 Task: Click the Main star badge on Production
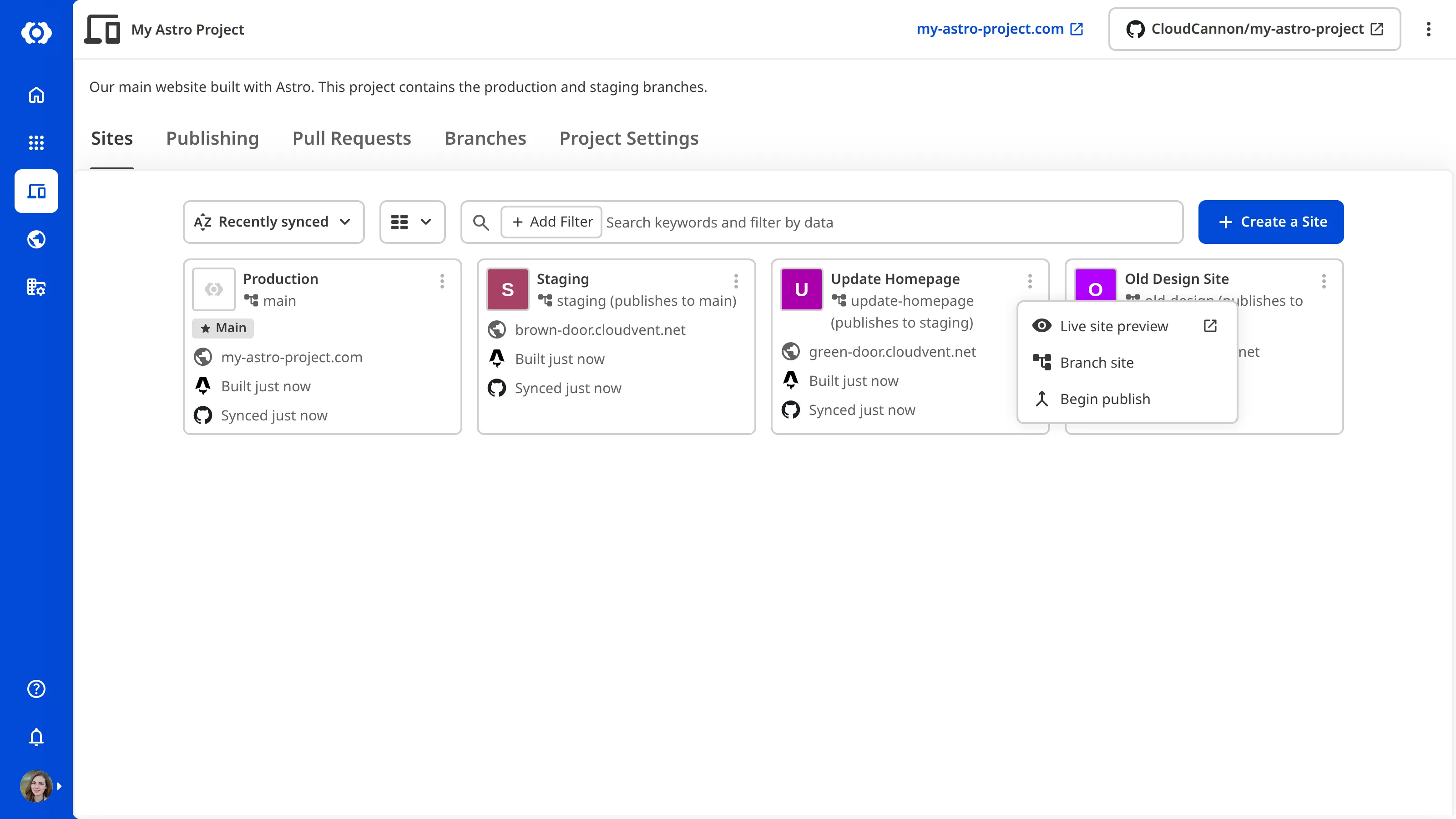(x=223, y=328)
